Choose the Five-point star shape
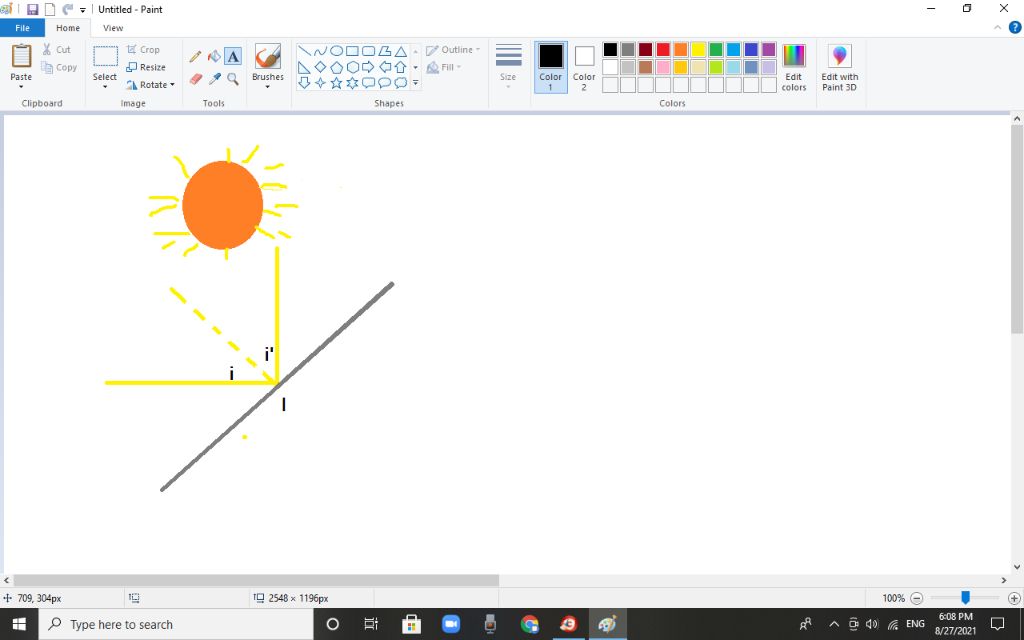 click(336, 83)
